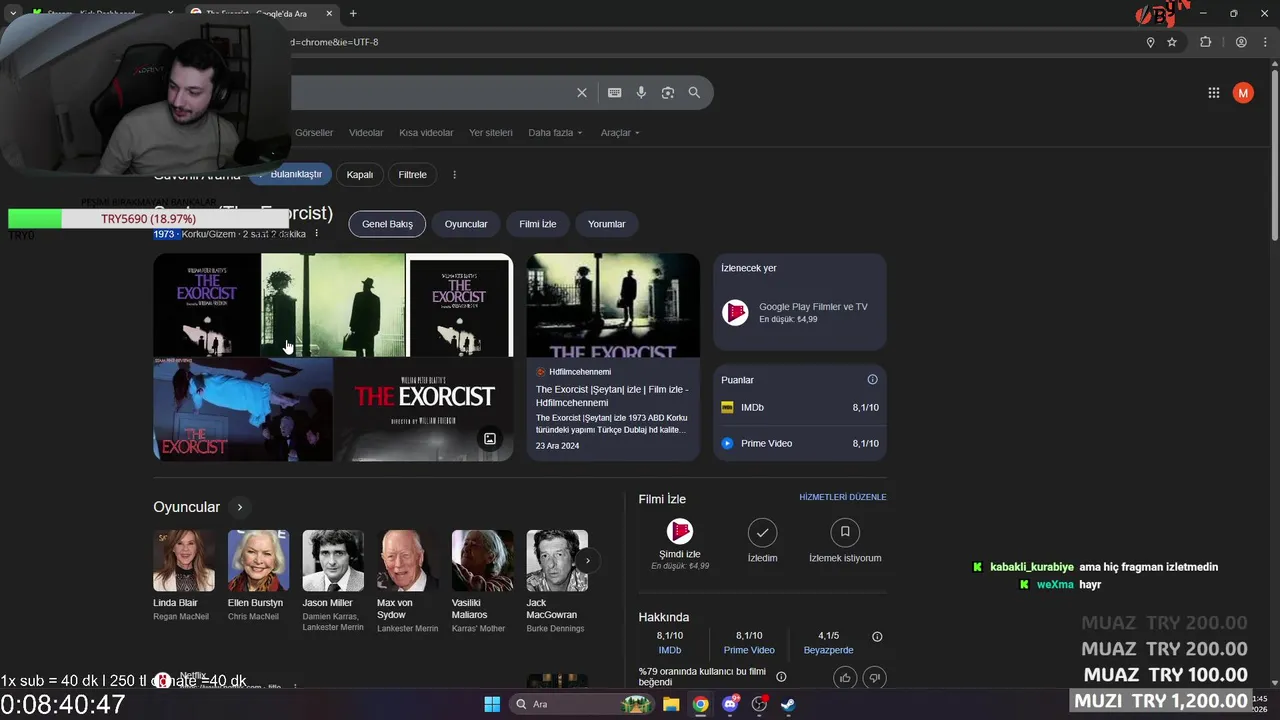Open info icon beside Beyazperde rating
The width and height of the screenshot is (1280, 720).
point(877,637)
